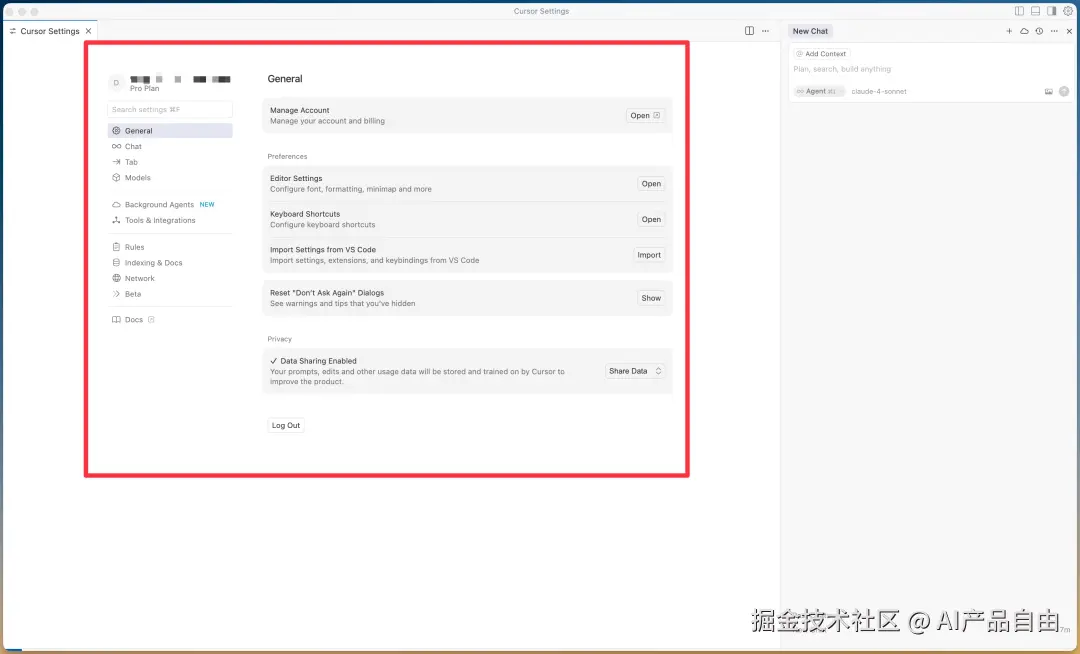
Task: Open the Beta settings section
Action: (x=170, y=294)
